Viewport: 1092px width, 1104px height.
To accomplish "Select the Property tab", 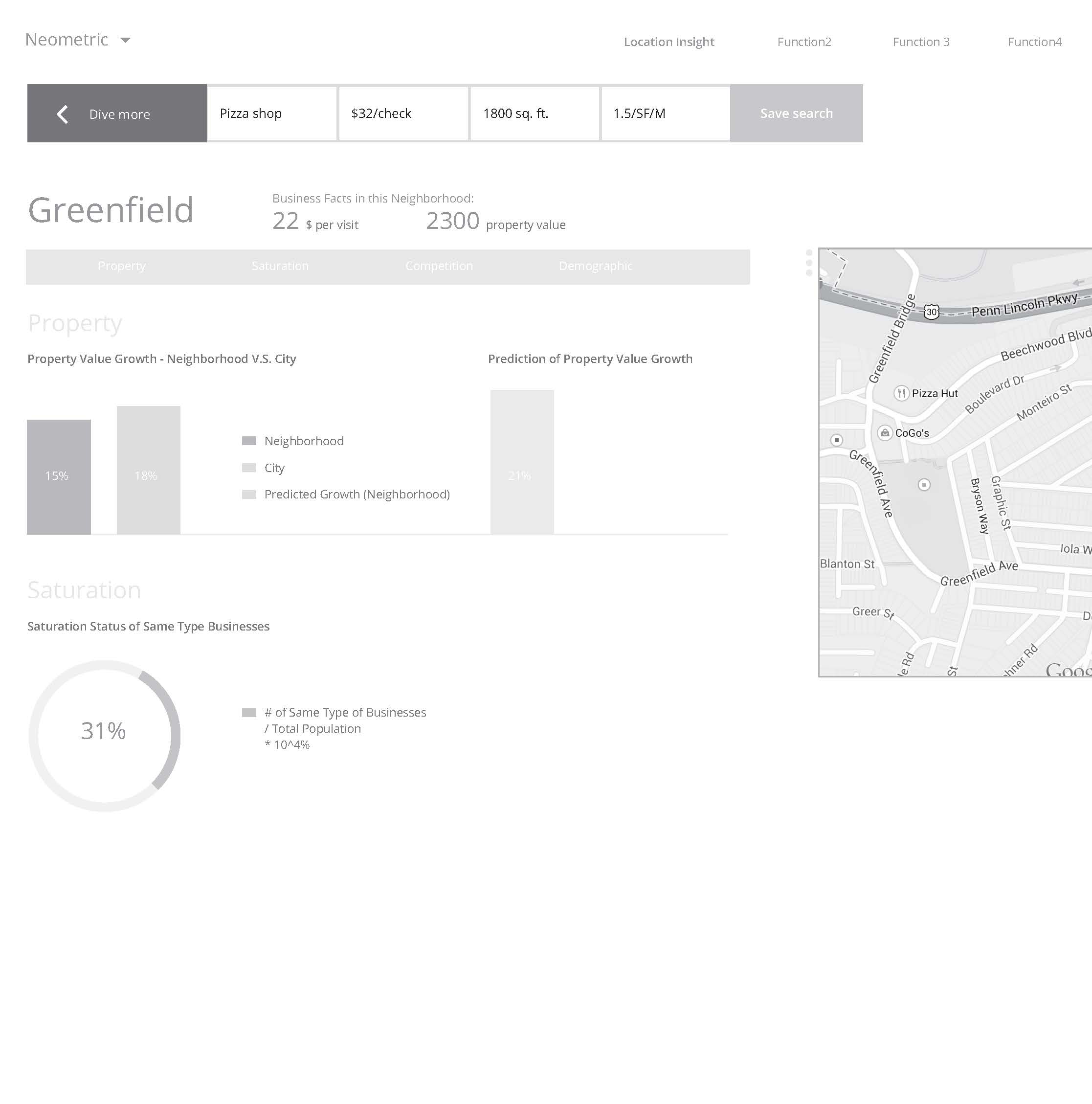I will coord(122,266).
